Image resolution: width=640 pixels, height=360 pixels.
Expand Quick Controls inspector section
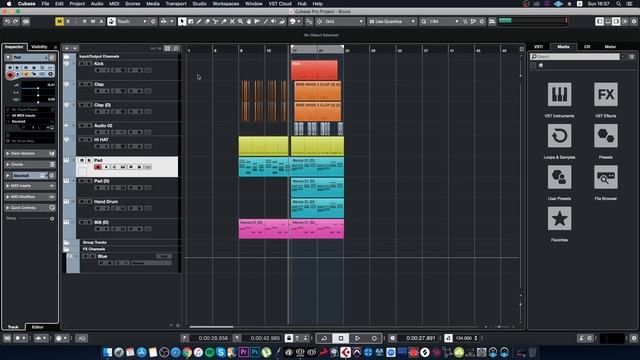coord(30,208)
